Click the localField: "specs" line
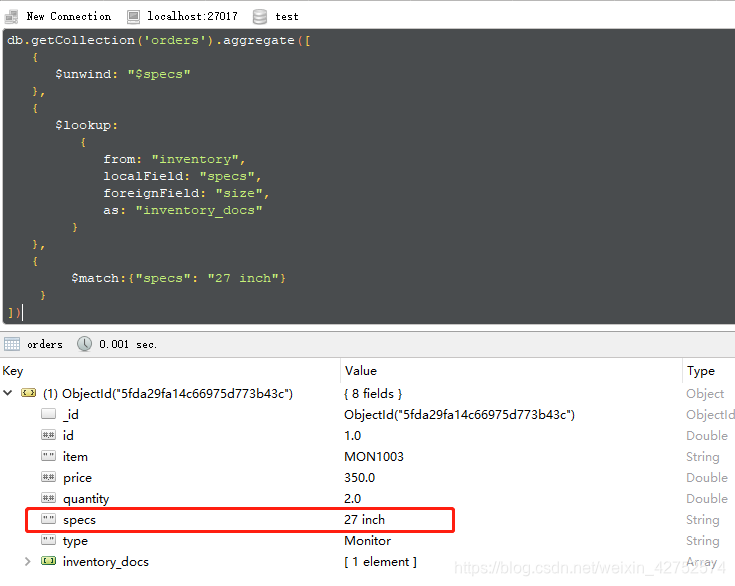Image resolution: width=735 pixels, height=586 pixels. click(182, 176)
